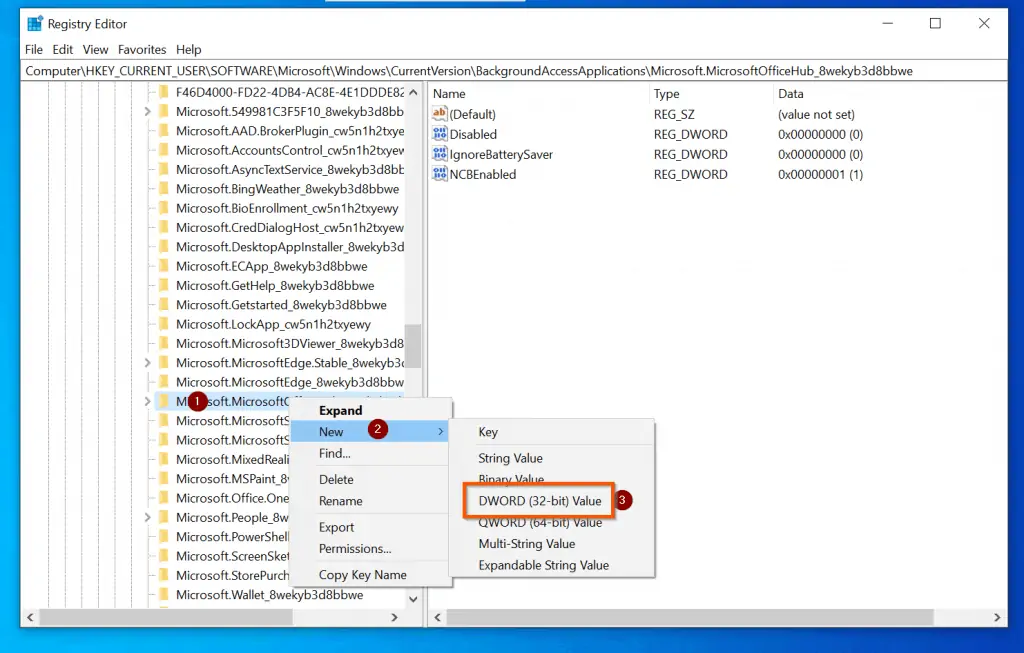
Task: Expand the Microsoft.549981C3F5F10 key
Action: tap(148, 111)
